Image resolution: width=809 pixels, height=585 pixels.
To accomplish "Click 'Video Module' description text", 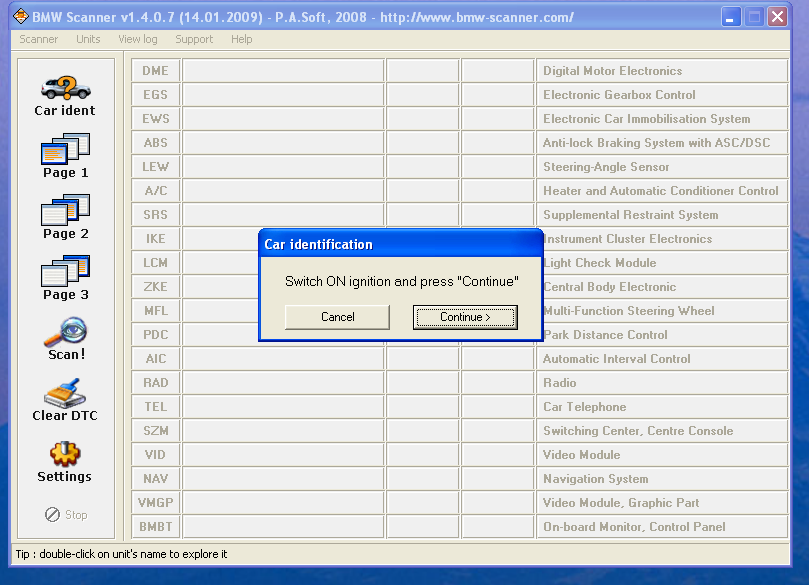I will (x=581, y=454).
